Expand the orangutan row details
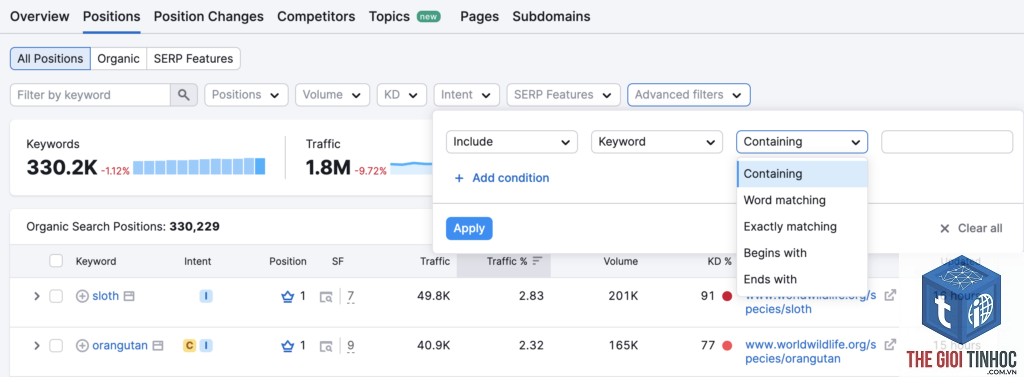Image resolution: width=1024 pixels, height=377 pixels. pos(37,346)
